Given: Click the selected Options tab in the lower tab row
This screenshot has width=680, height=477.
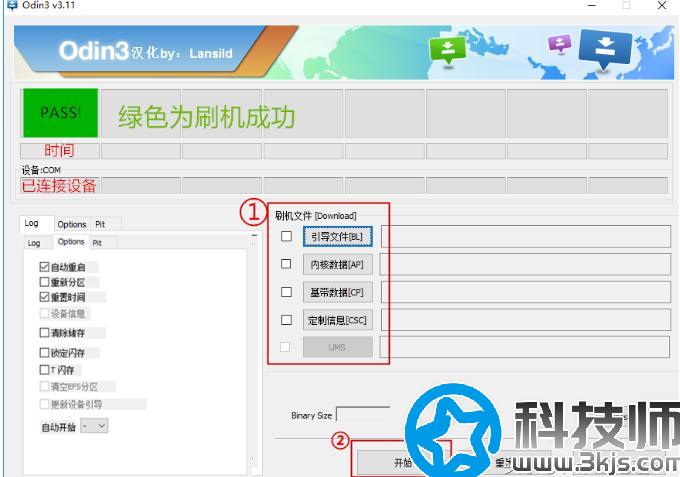Looking at the screenshot, I should 71,242.
